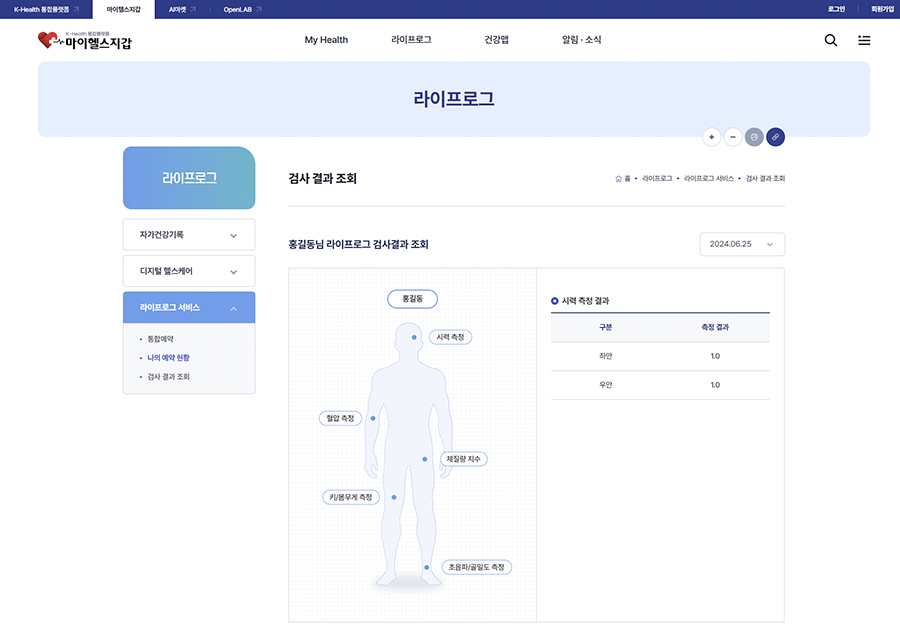This screenshot has height=640, width=900.
Task: Open the 2024.06.25 date dropdown
Action: click(741, 244)
